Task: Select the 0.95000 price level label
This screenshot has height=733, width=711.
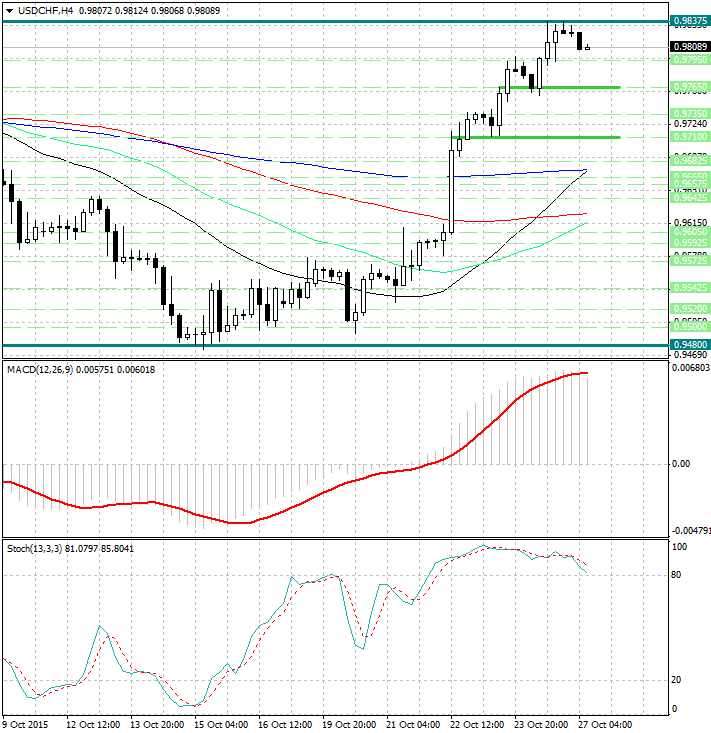Action: (x=690, y=326)
